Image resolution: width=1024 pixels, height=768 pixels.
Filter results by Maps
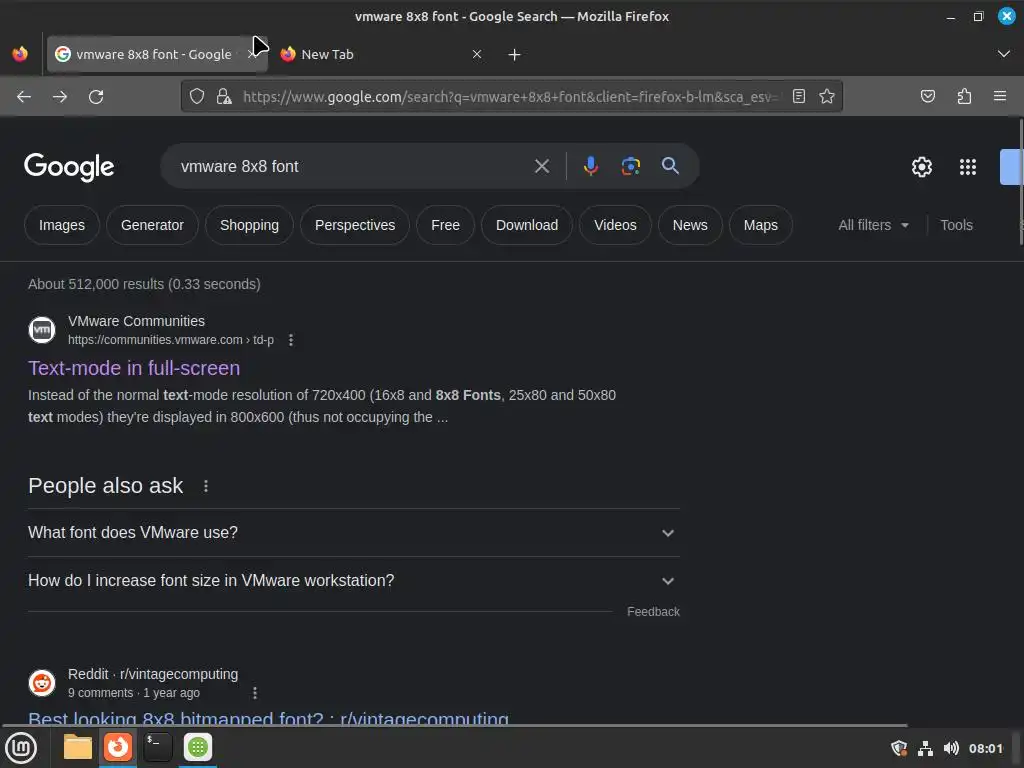click(761, 225)
